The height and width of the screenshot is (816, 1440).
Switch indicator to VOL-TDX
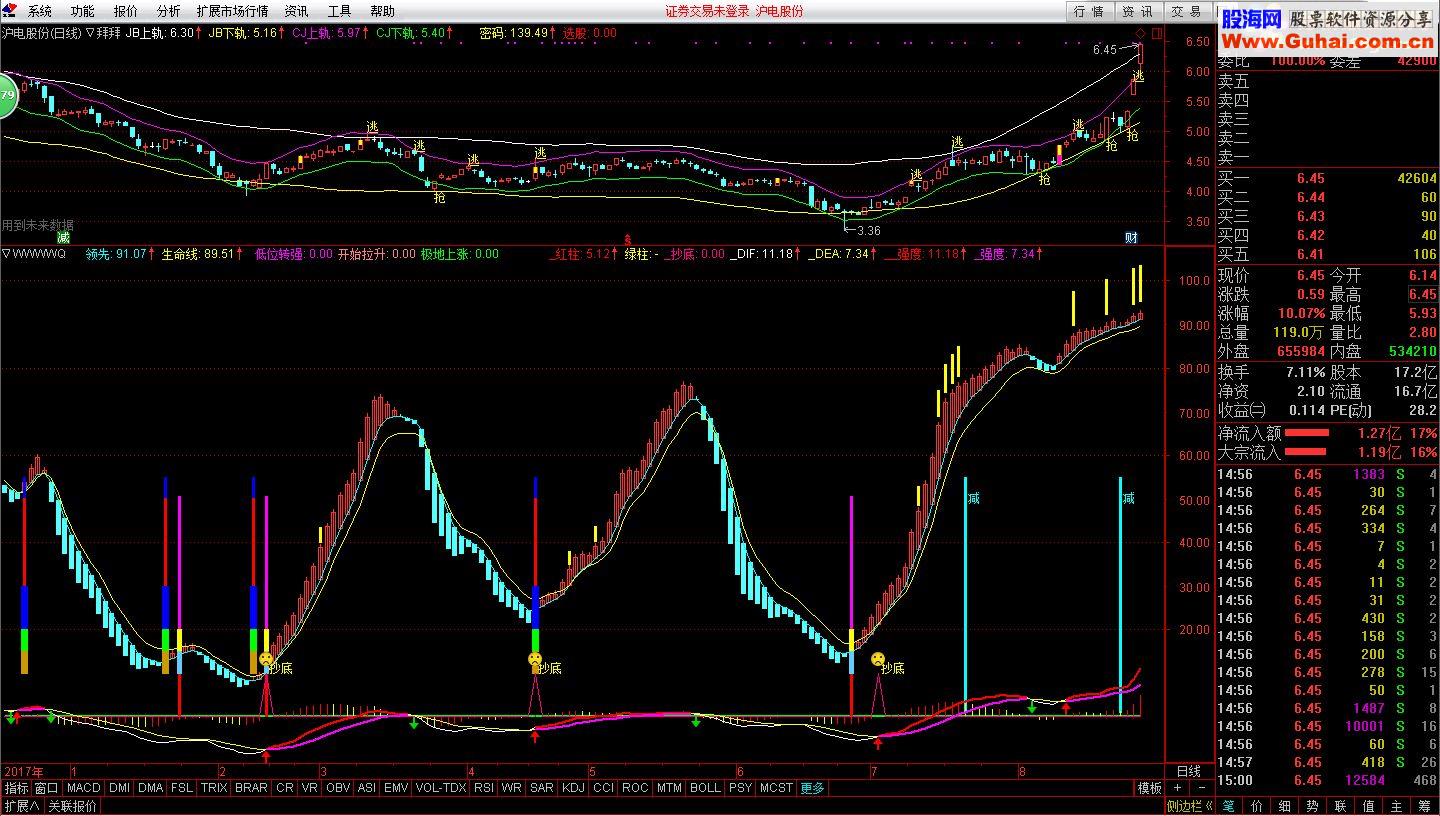[441, 788]
